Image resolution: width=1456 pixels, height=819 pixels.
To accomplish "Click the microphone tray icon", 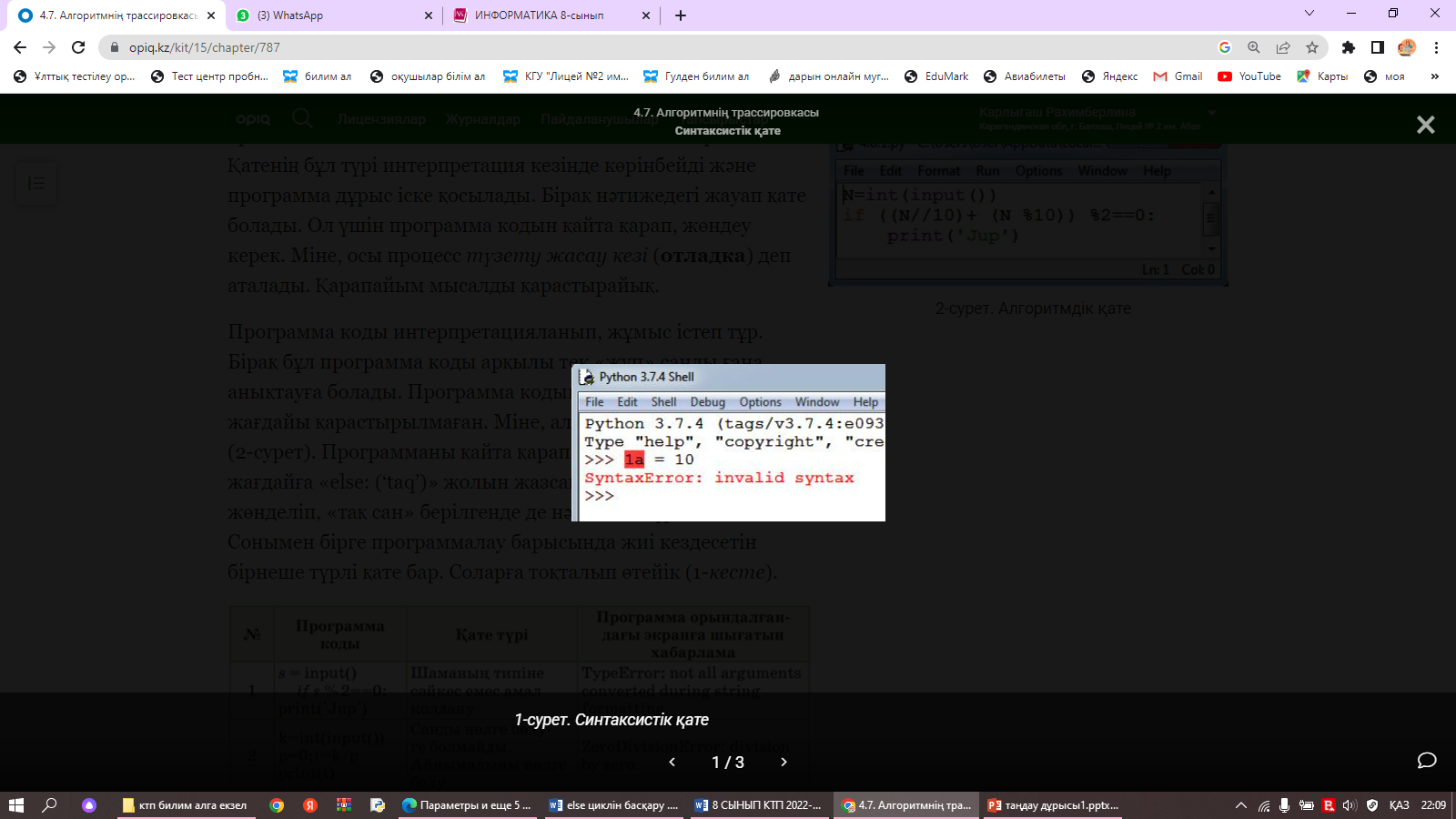I will point(1284,805).
